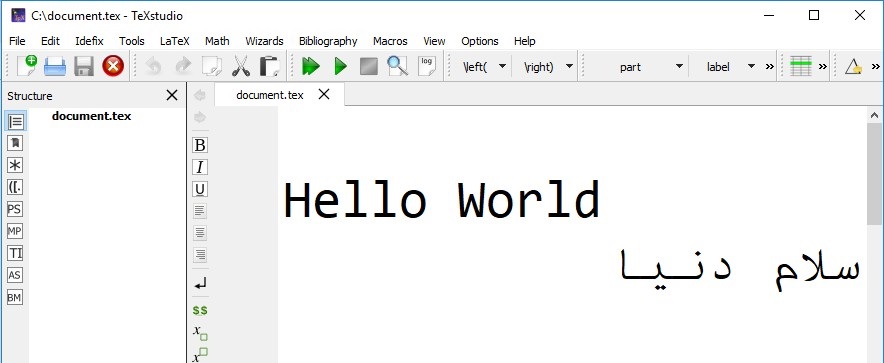This screenshot has height=363, width=884.
Task: Open the Tools menu
Action: [132, 41]
